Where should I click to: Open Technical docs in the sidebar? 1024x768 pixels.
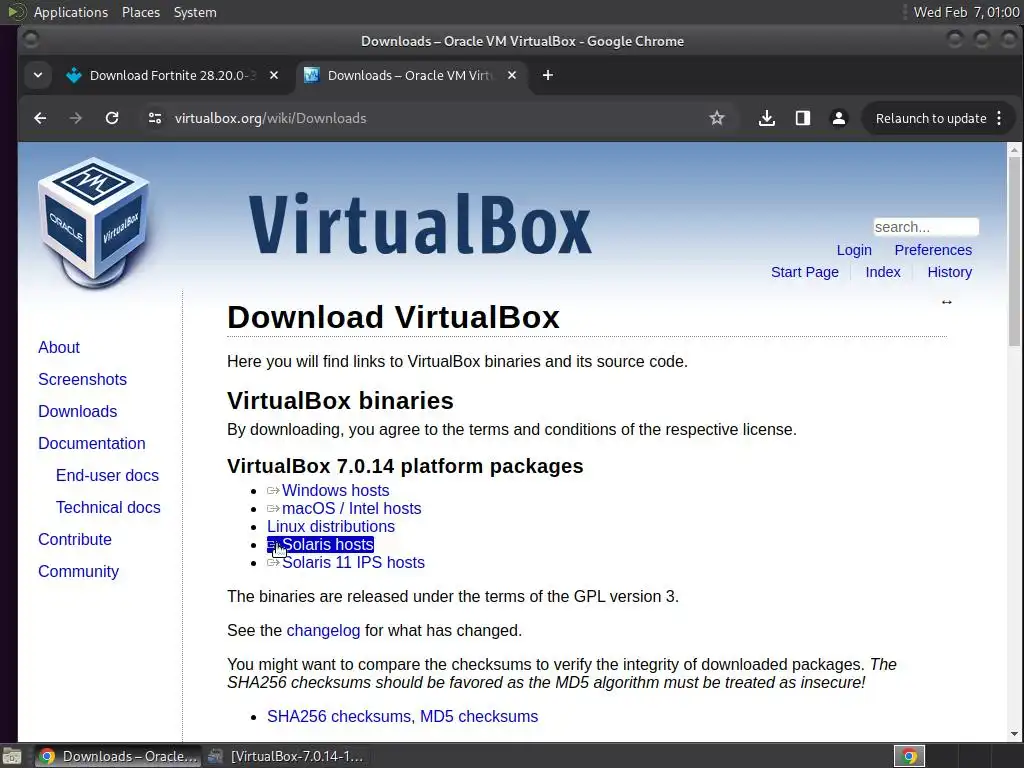tap(108, 507)
